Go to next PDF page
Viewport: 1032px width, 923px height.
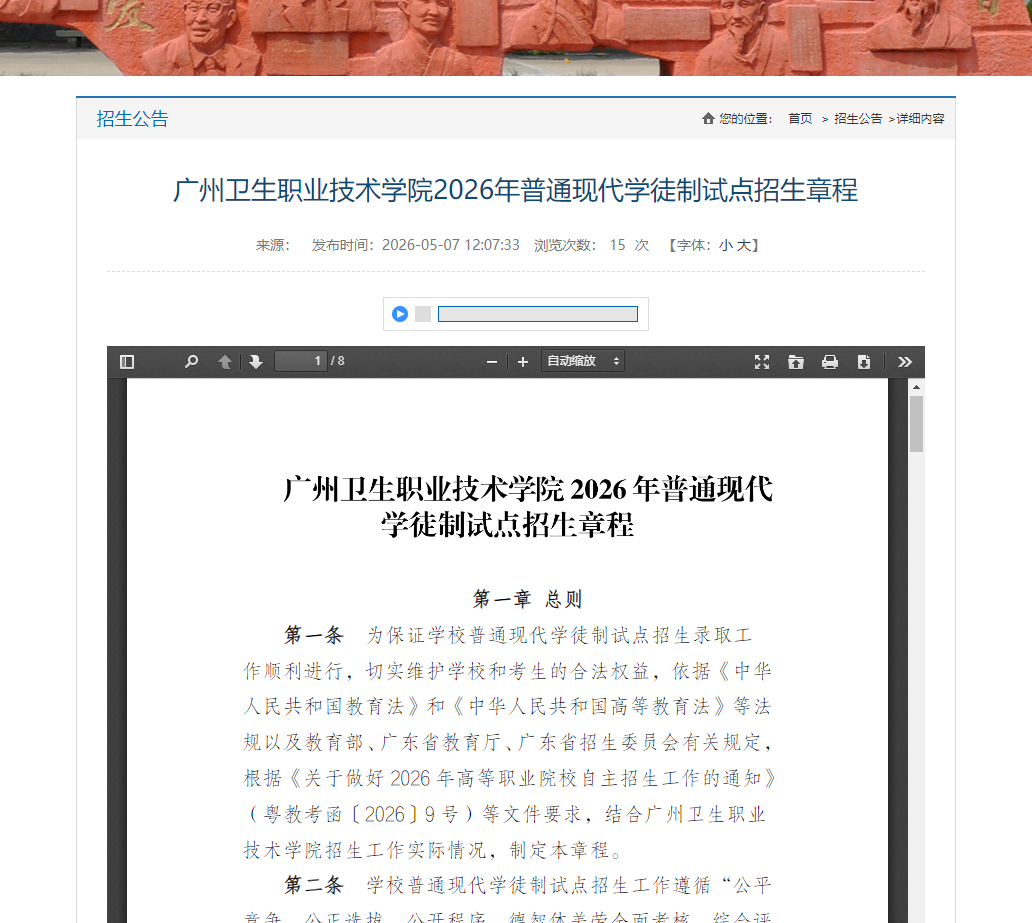point(255,361)
